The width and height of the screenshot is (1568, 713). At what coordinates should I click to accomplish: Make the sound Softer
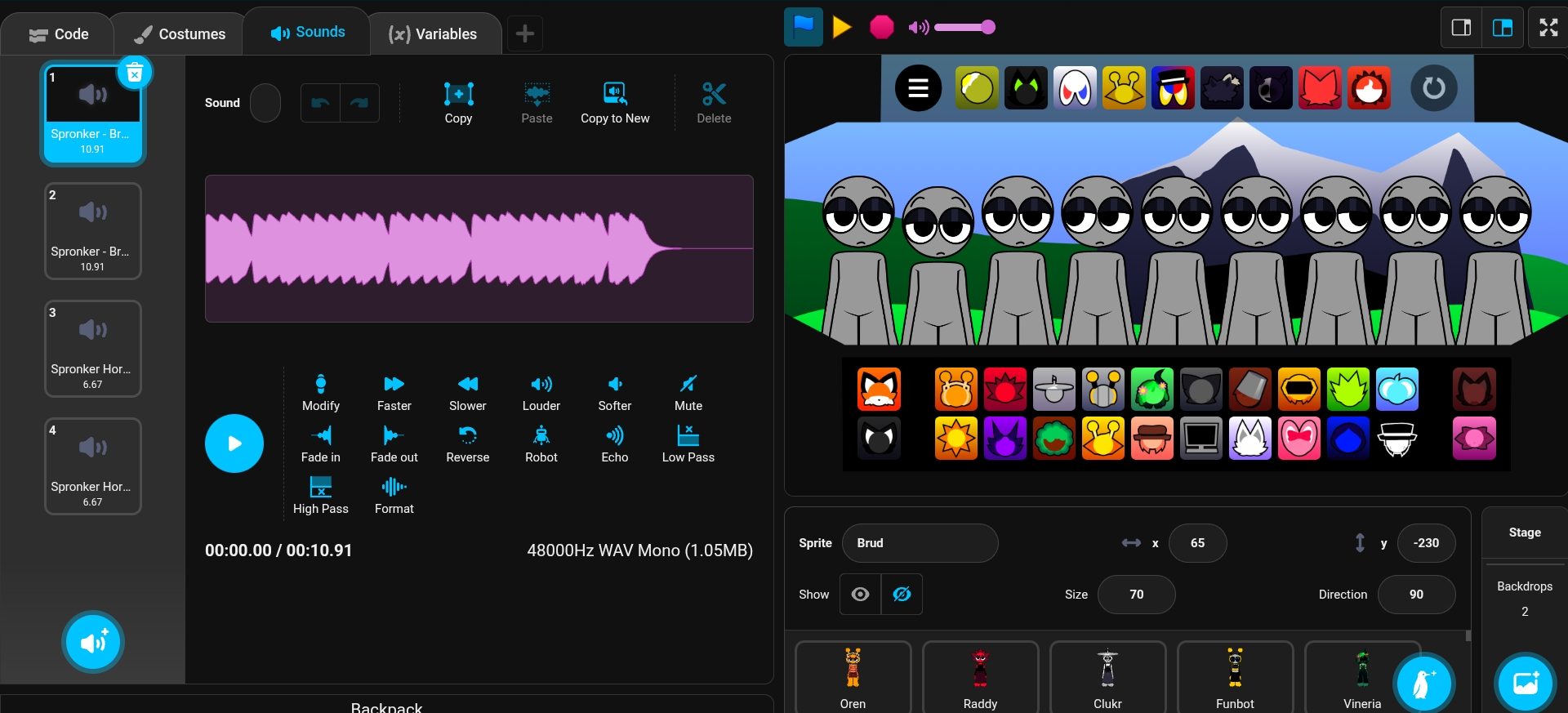(x=615, y=393)
